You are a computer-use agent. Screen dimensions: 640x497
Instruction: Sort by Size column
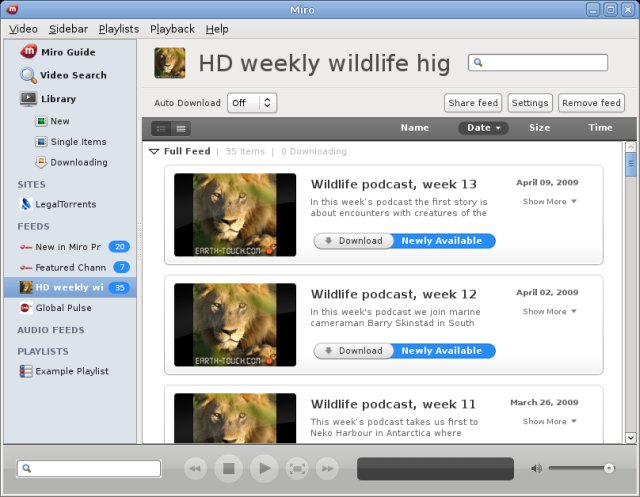539,128
